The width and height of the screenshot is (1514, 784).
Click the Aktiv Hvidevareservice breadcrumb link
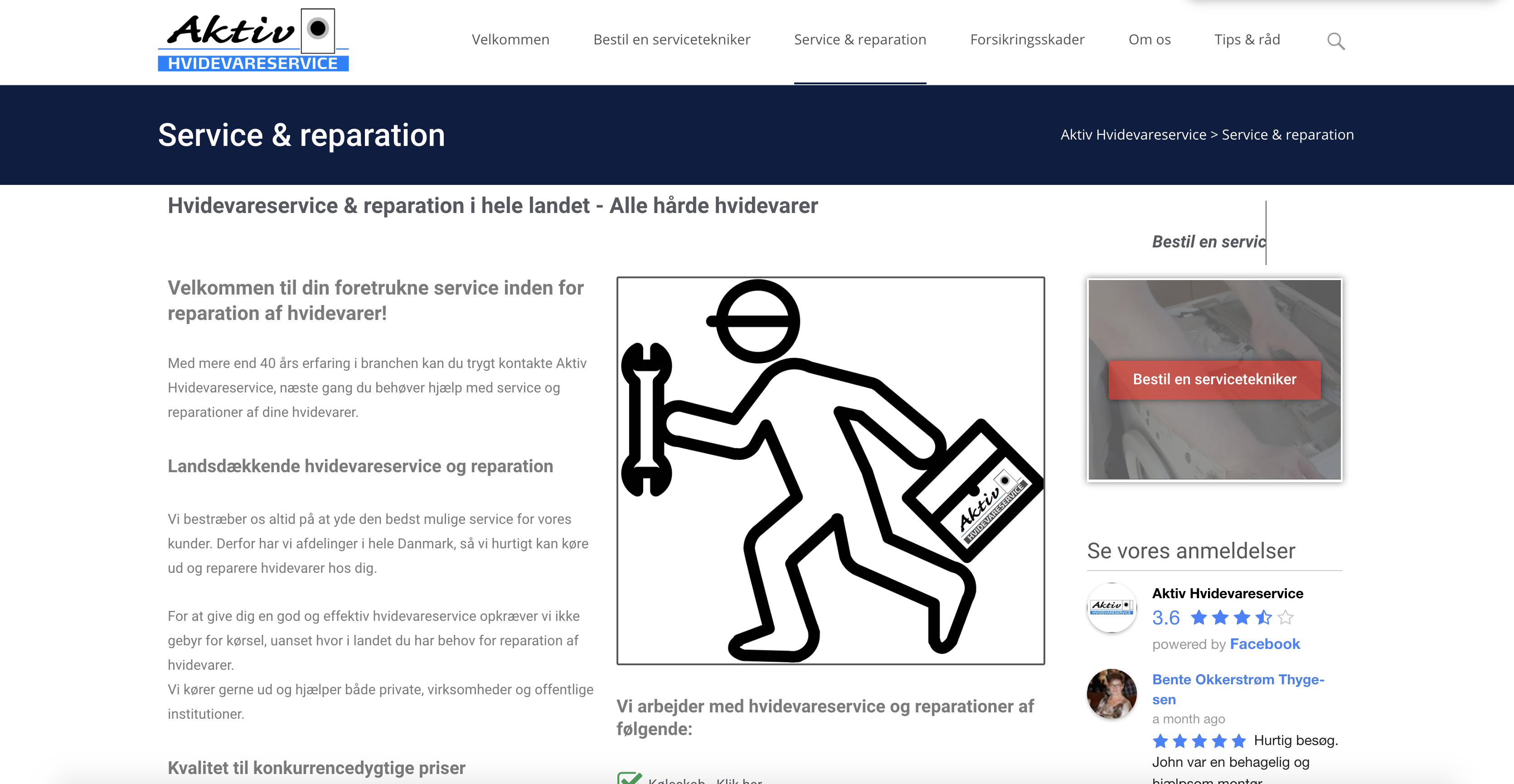click(x=1133, y=135)
